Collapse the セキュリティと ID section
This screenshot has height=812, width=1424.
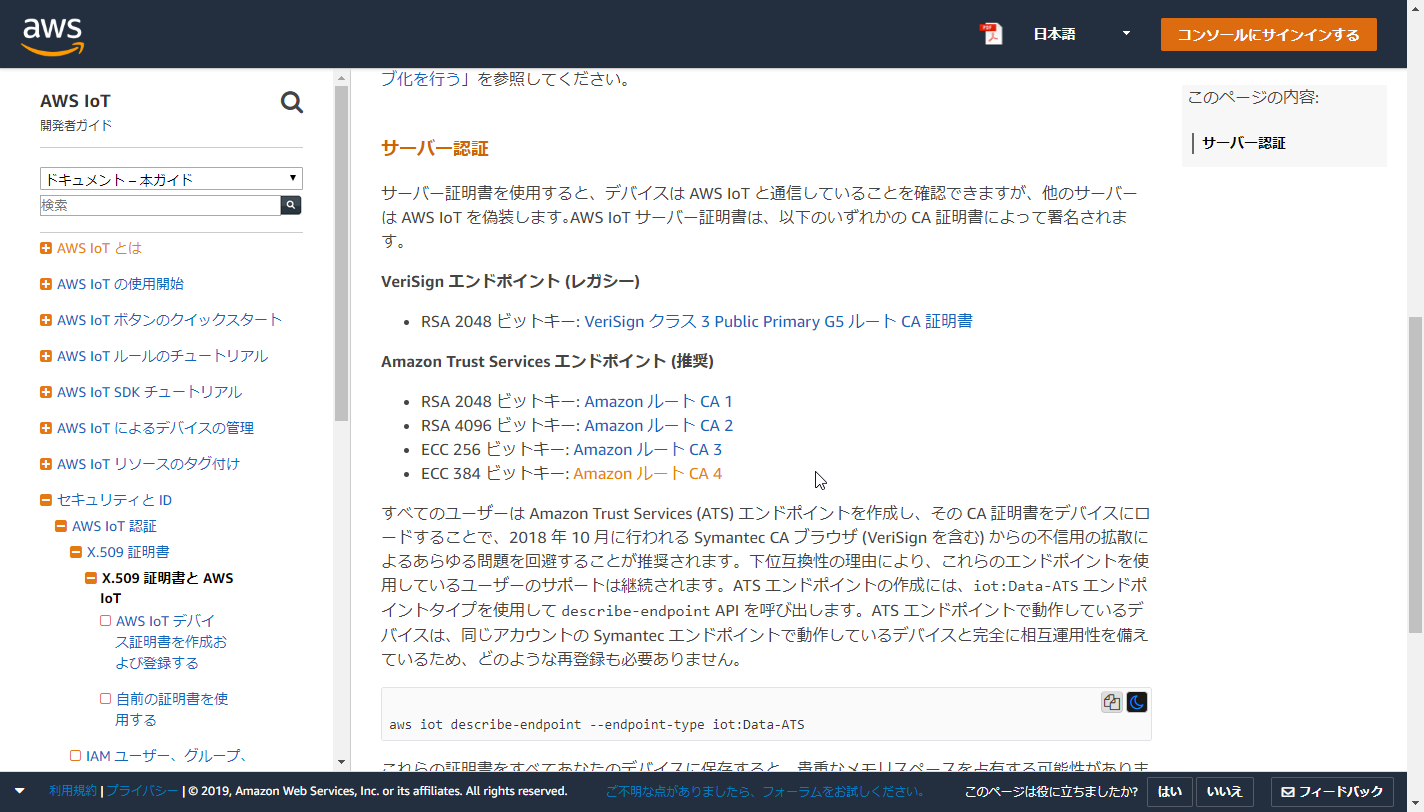click(x=45, y=499)
